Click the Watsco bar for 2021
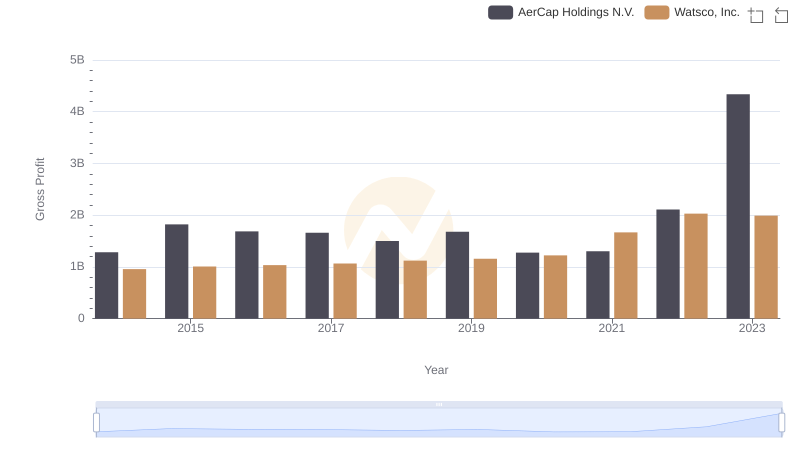Image resolution: width=800 pixels, height=461 pixels. click(626, 275)
